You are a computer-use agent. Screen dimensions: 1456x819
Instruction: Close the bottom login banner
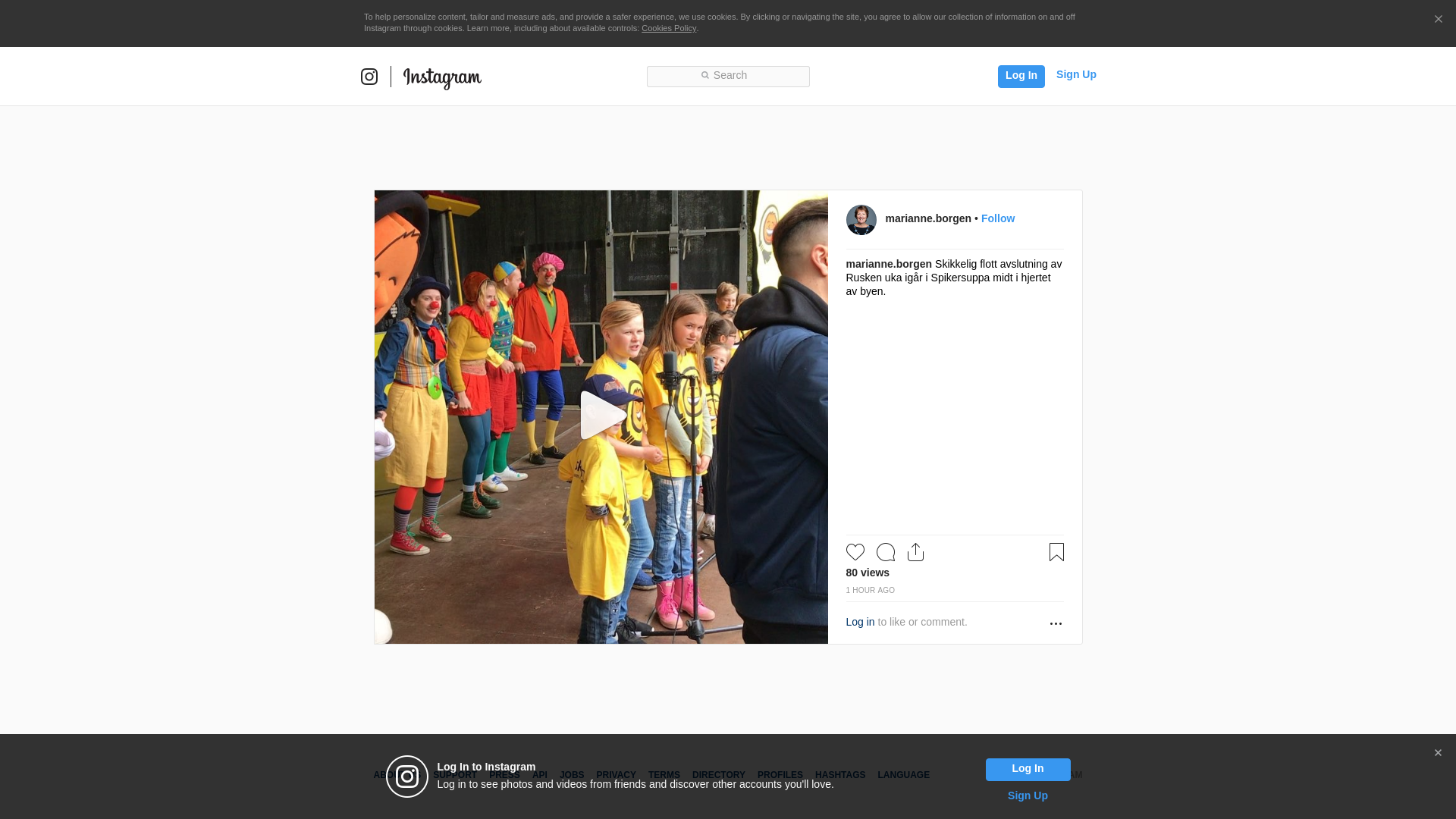click(x=1438, y=753)
